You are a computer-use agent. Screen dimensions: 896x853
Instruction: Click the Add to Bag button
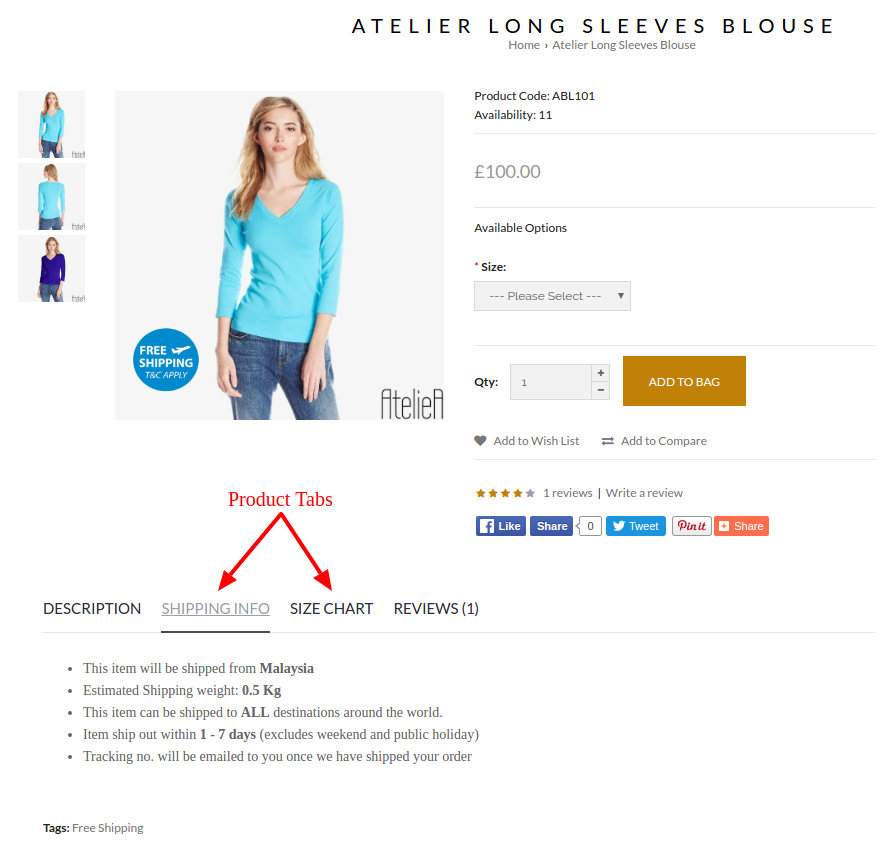pos(684,382)
